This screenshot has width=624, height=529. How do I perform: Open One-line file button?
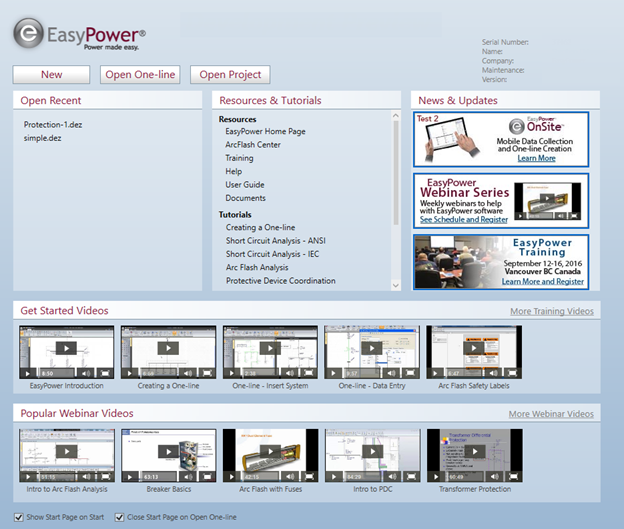pos(140,74)
